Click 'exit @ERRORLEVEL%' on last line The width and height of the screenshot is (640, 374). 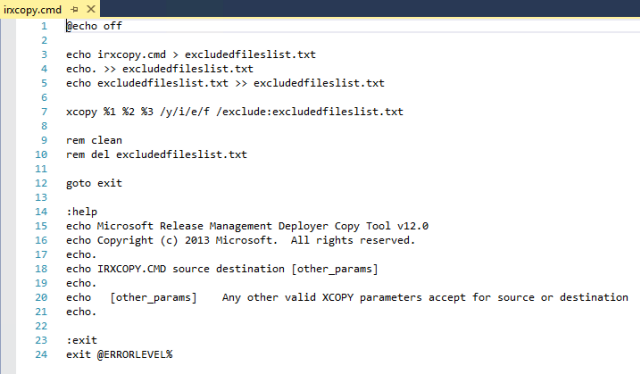pos(119,355)
